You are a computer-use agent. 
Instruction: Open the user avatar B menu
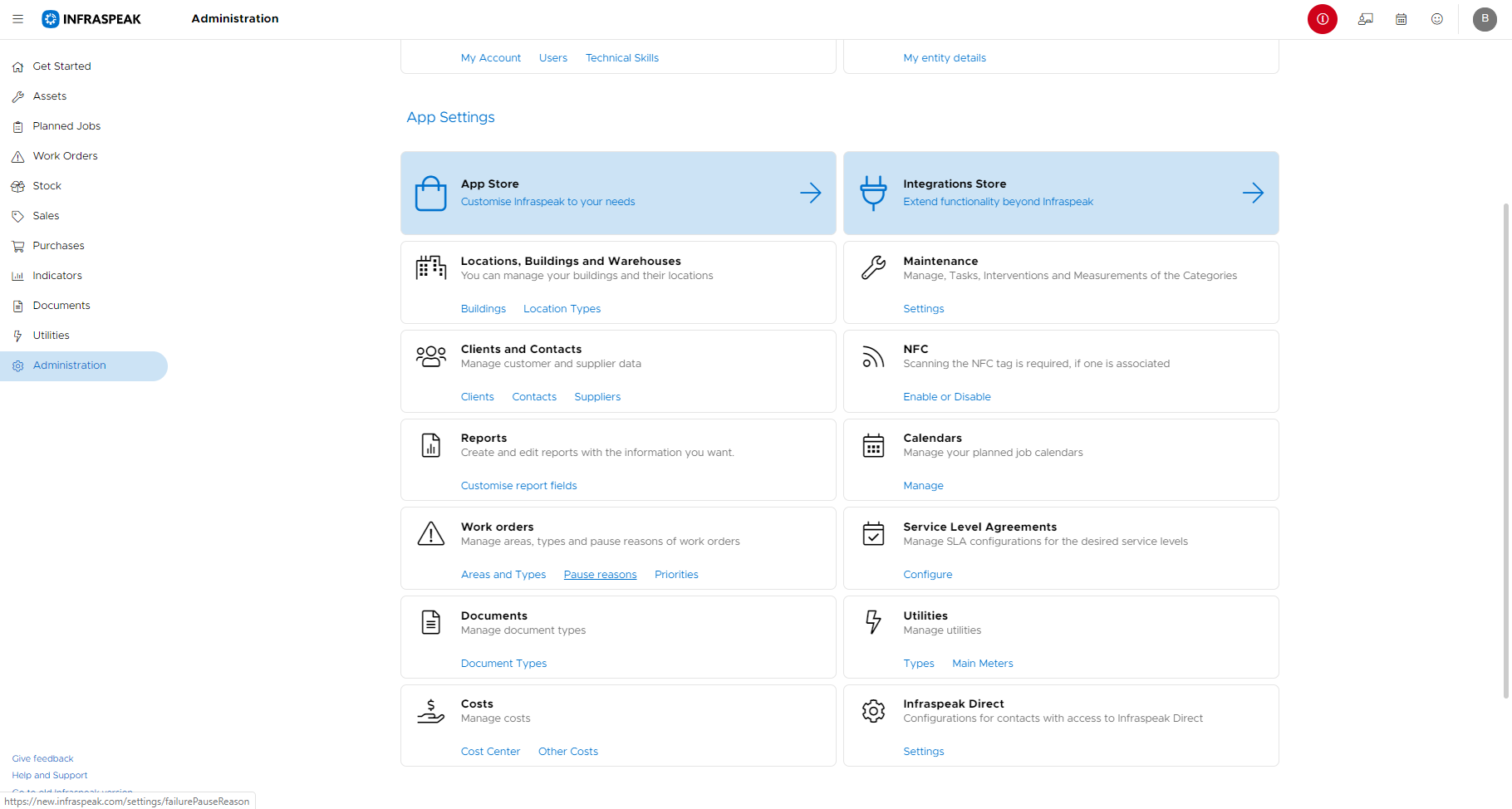(x=1485, y=18)
